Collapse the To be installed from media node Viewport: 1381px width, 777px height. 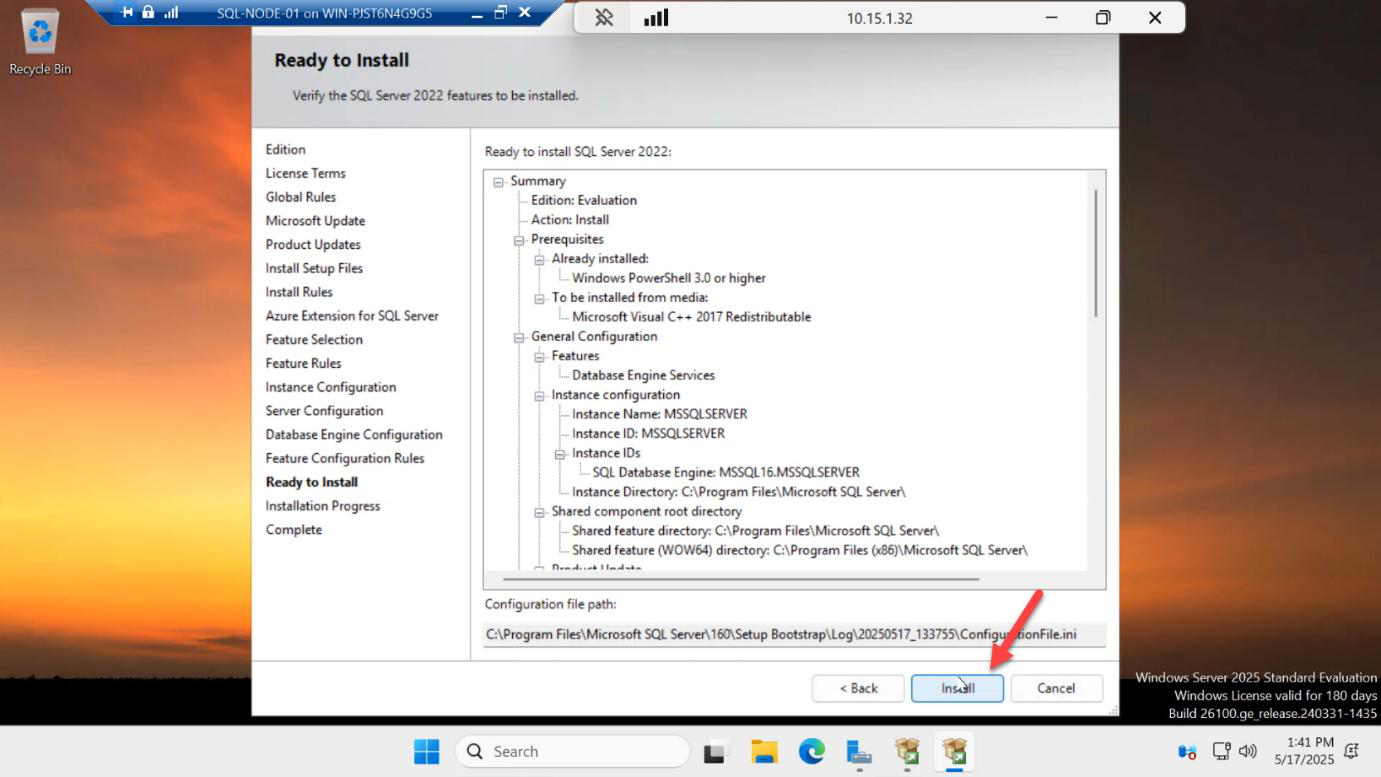[539, 298]
